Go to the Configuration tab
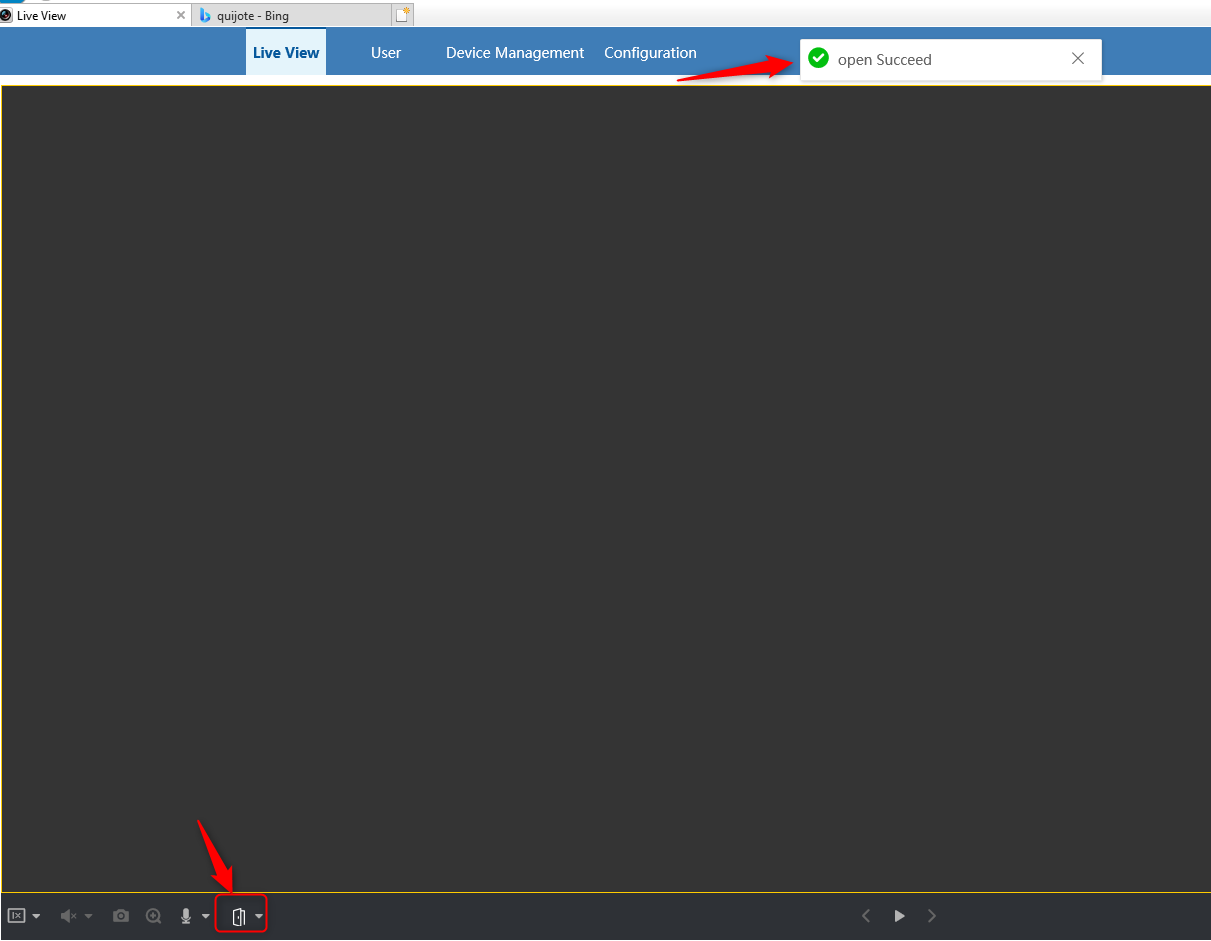Image resolution: width=1211 pixels, height=941 pixels. 650,53
